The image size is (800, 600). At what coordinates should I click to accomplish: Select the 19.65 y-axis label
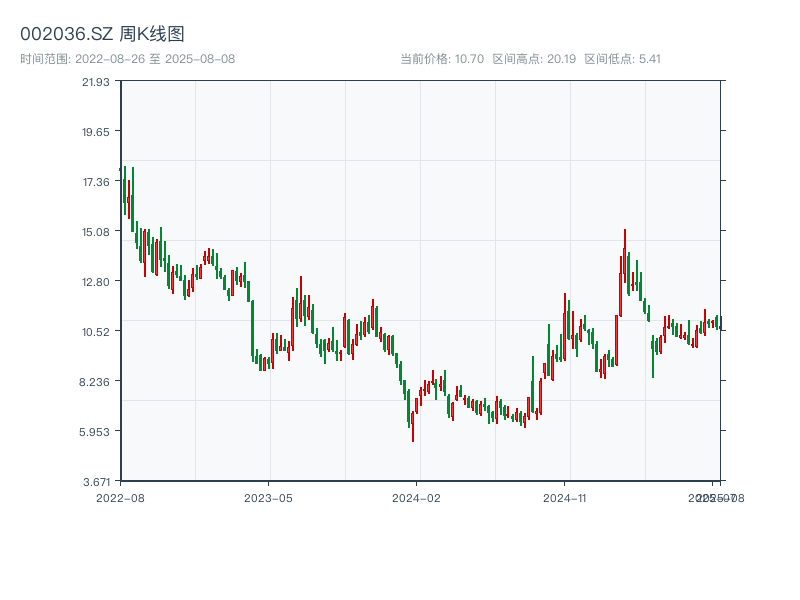click(96, 132)
